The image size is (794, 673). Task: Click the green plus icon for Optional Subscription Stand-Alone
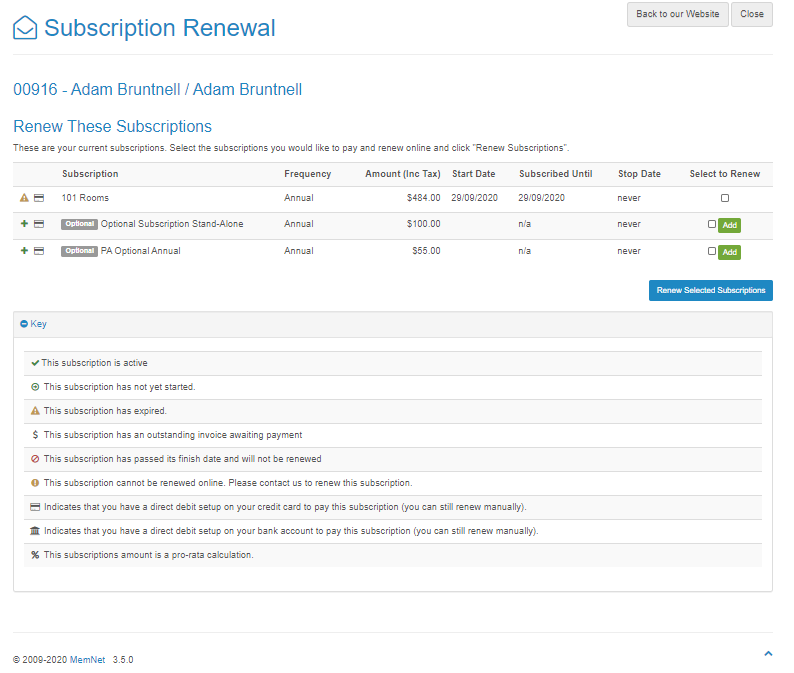click(x=24, y=224)
